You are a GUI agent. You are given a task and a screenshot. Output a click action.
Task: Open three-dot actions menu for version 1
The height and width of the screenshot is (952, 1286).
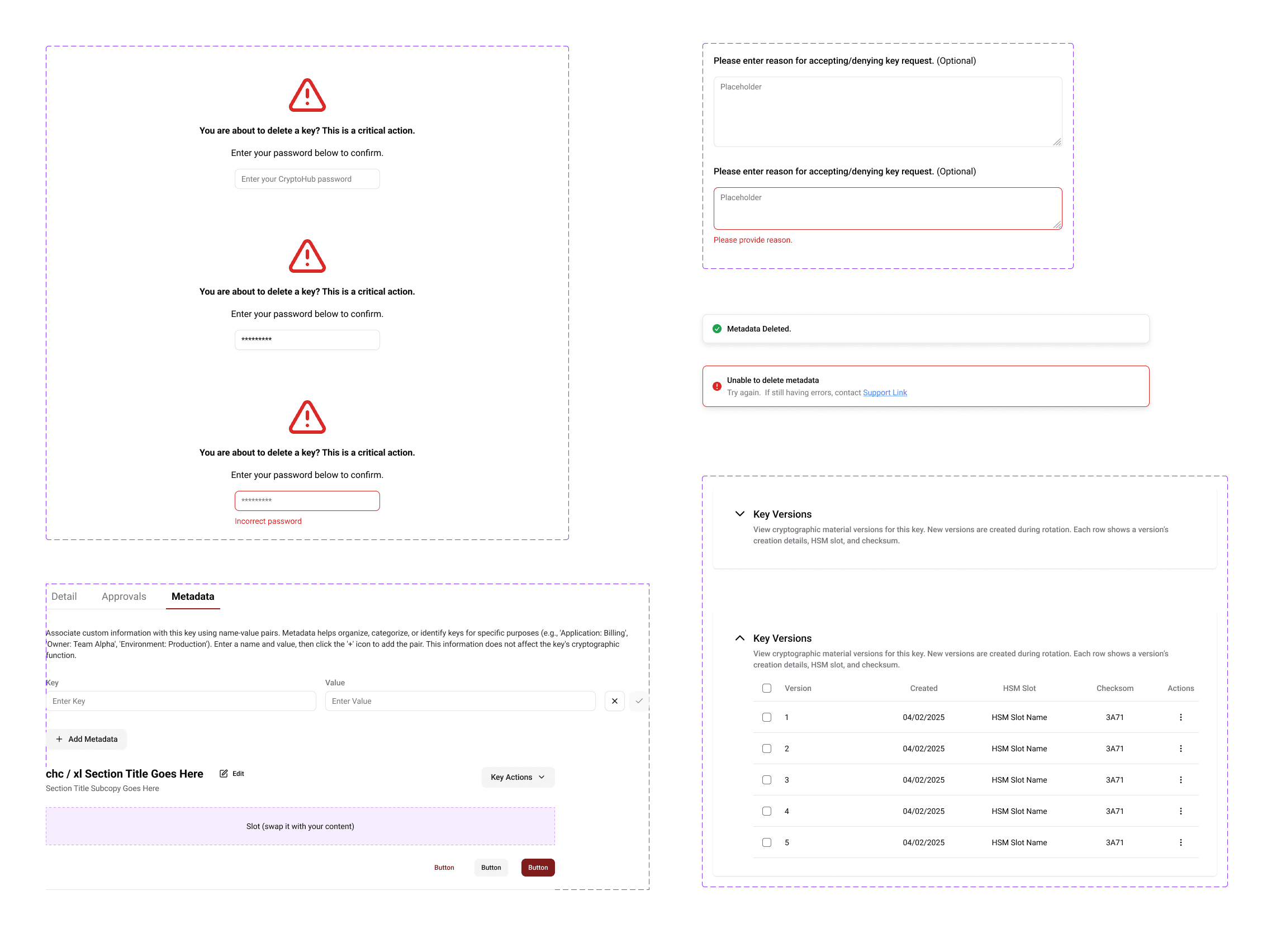click(x=1180, y=717)
